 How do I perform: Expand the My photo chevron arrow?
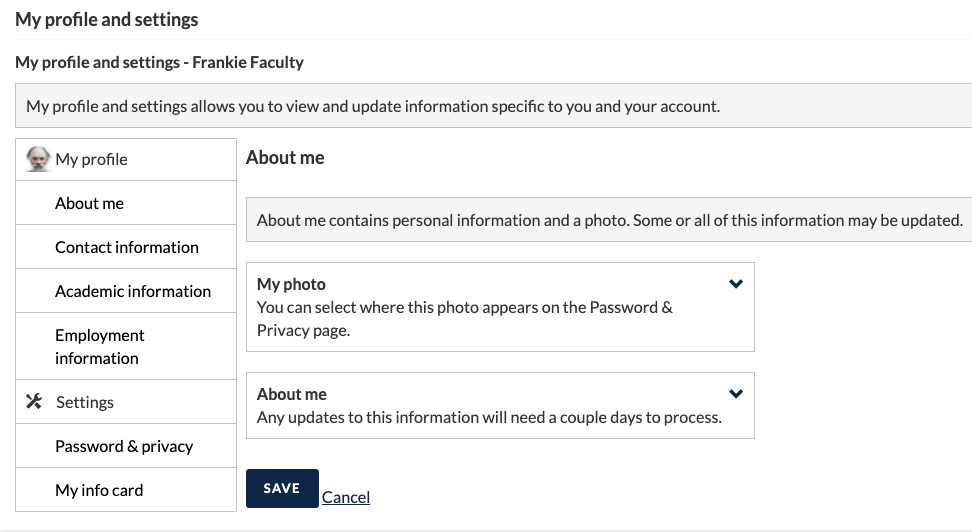(x=736, y=284)
